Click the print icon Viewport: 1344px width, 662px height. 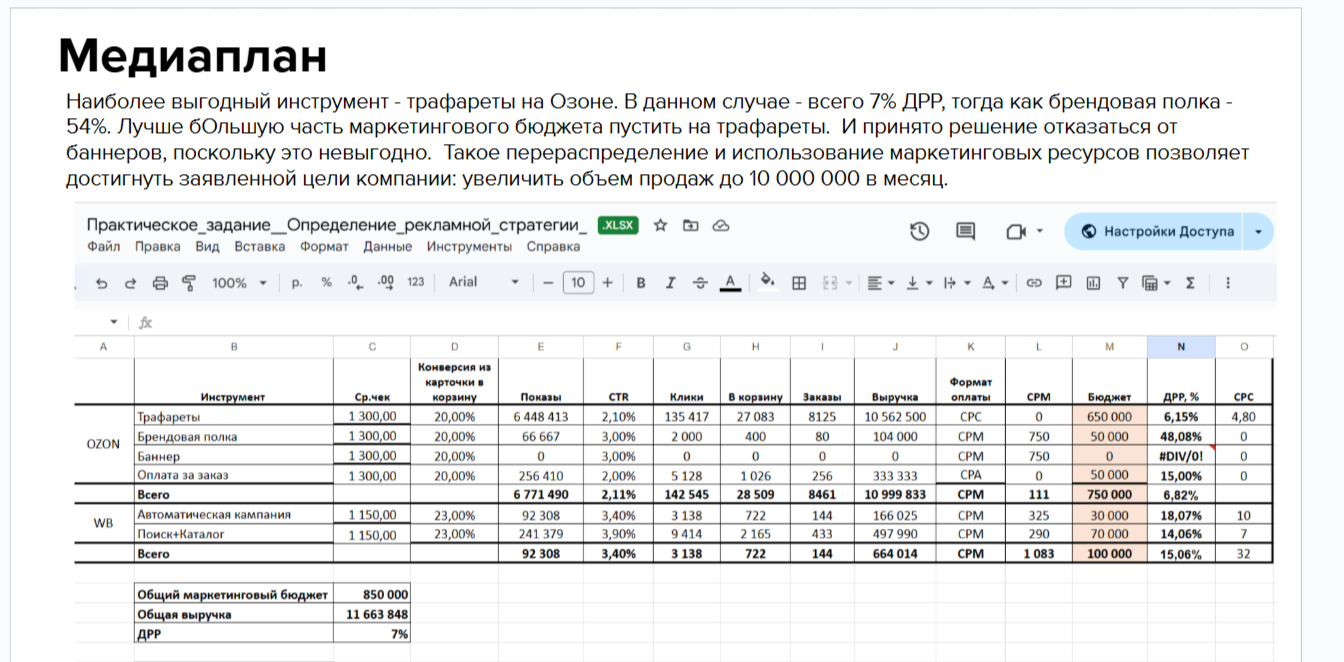pyautogui.click(x=159, y=283)
